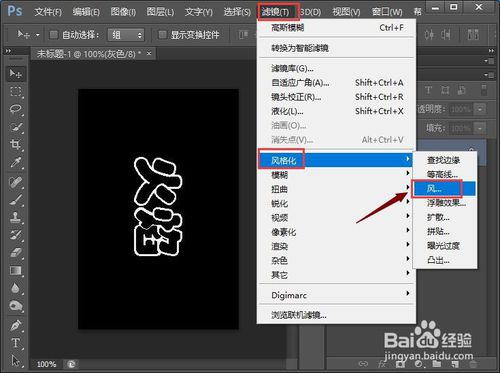Viewport: 500px width, 373px height.
Task: Click the status bar export icon beside 100%
Action: click(71, 364)
